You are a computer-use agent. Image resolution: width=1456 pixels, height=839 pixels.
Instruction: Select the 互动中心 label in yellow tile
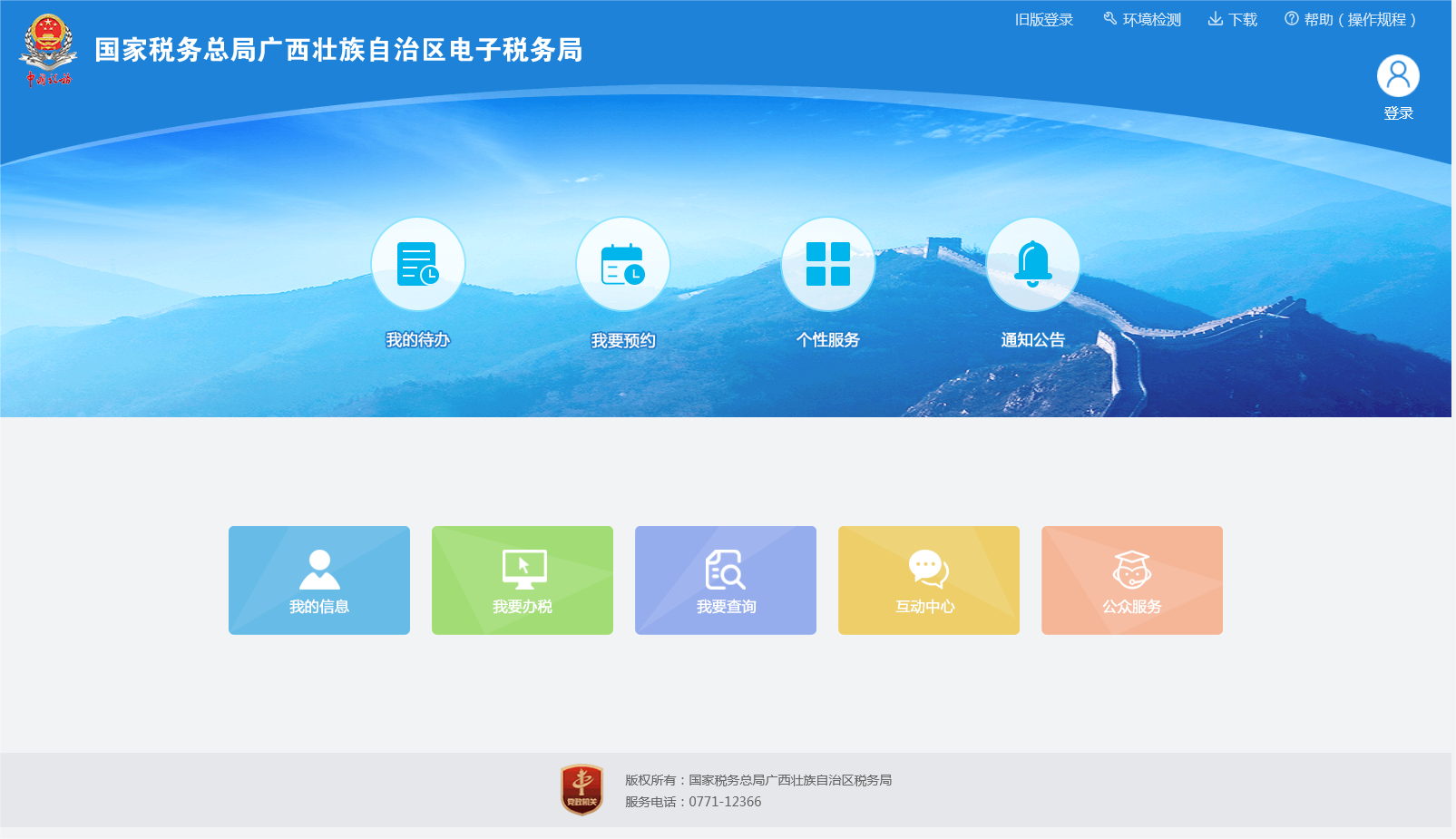pos(925,607)
